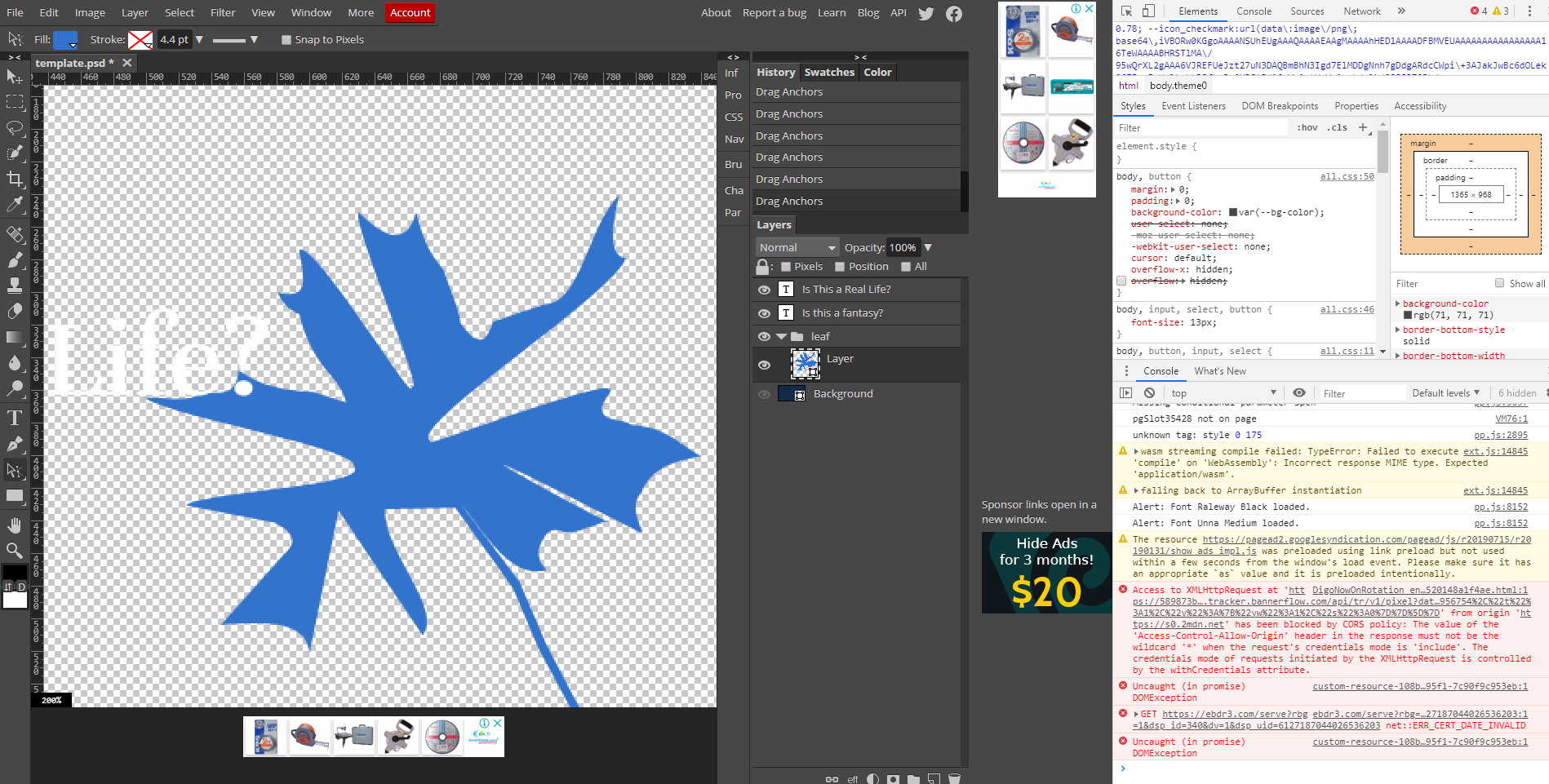Create a new folder in the Layers panel
Viewport: 1549px width, 784px height.
914,779
